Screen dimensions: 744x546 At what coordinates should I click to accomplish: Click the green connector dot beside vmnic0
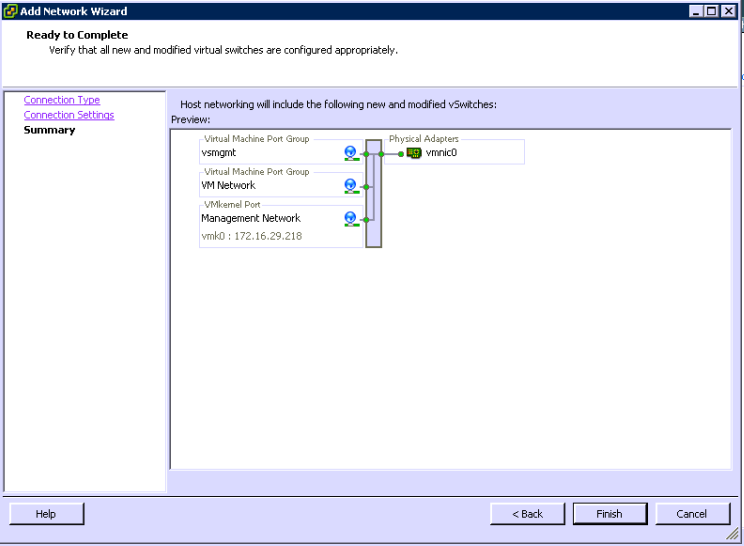click(401, 154)
